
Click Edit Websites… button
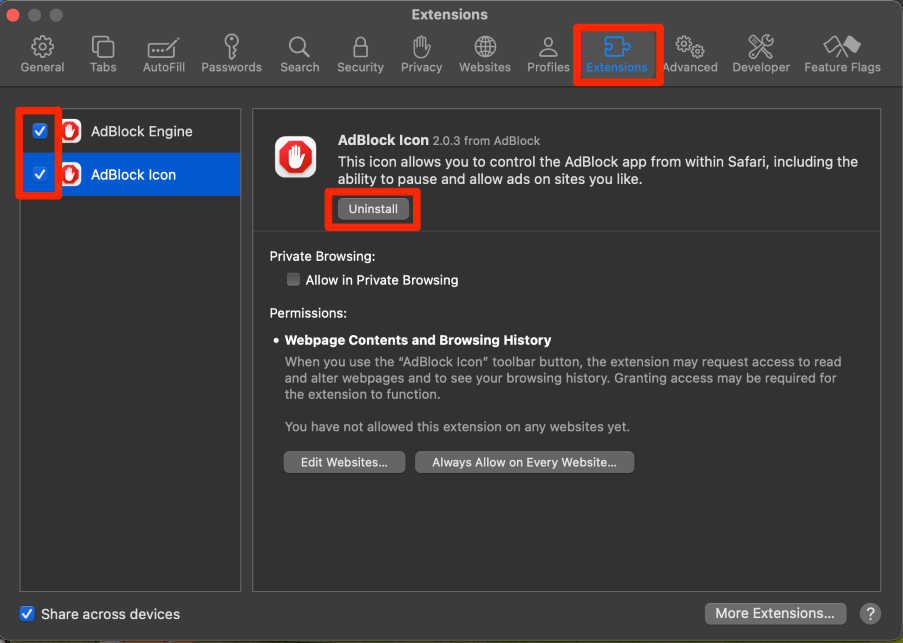(x=344, y=462)
